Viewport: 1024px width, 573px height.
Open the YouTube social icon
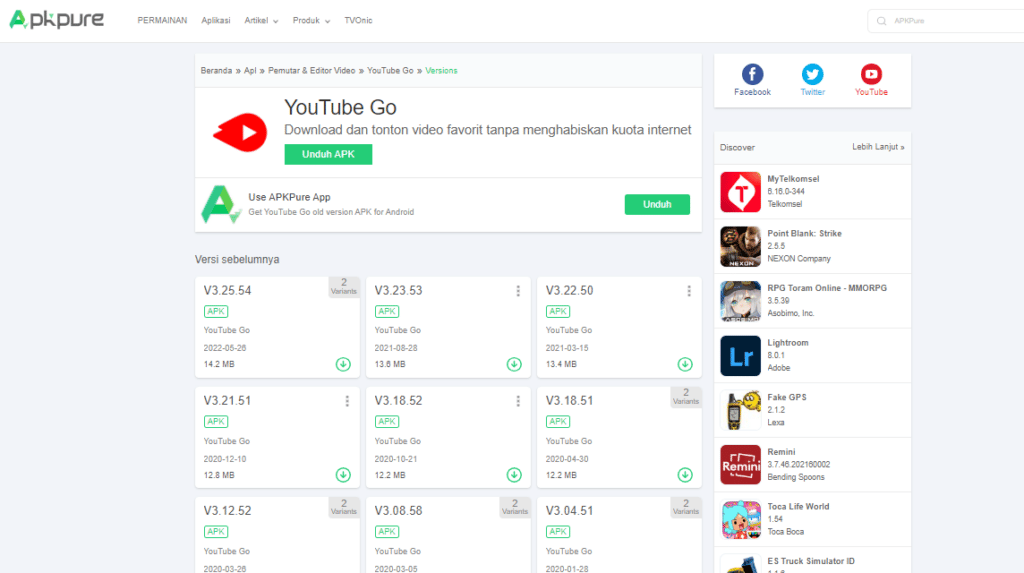pos(871,74)
